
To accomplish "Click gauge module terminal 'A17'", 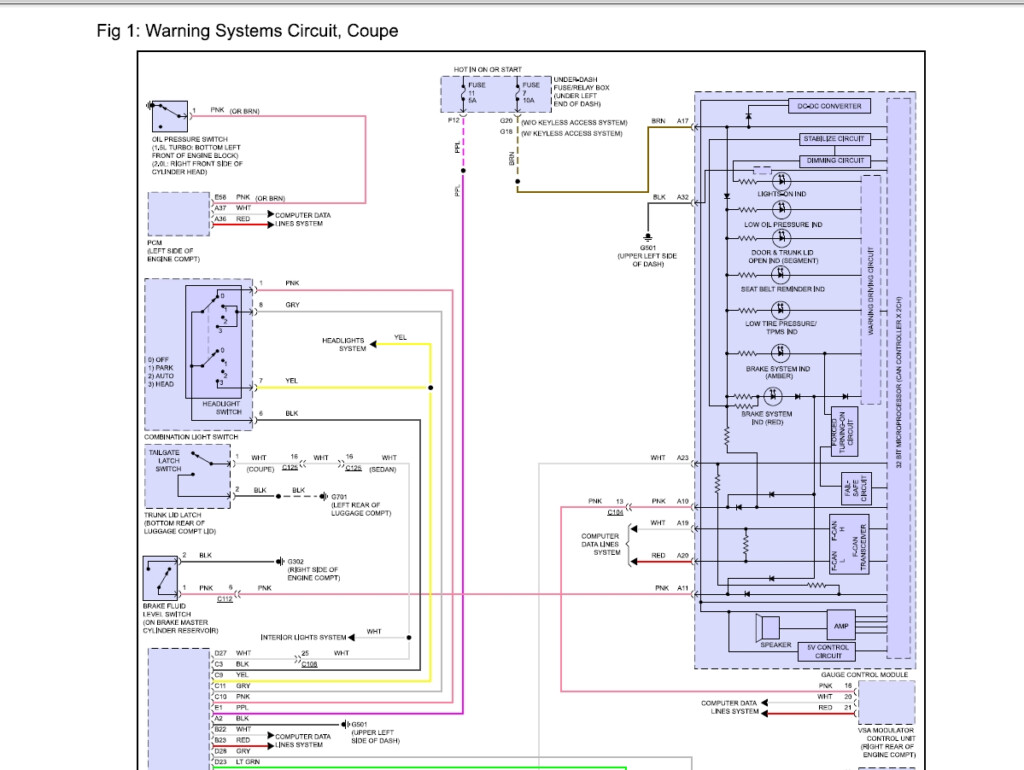I will coord(682,121).
